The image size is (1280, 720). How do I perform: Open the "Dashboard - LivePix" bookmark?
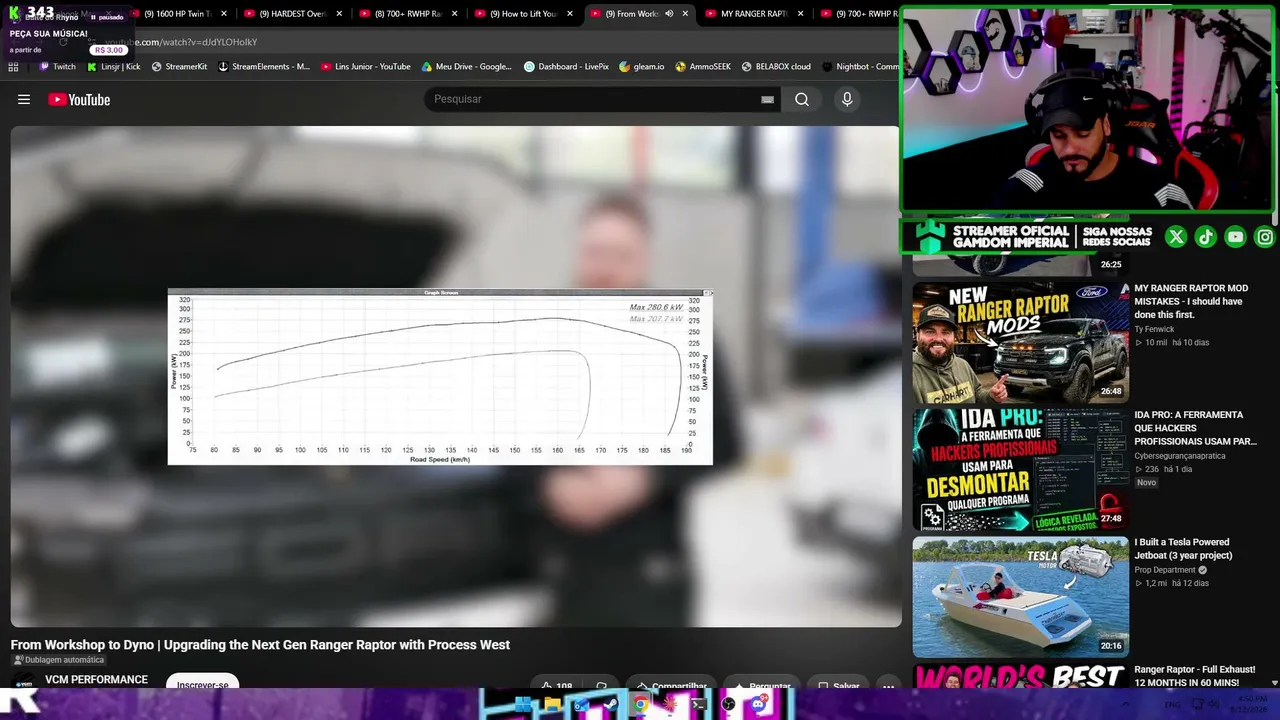pos(566,67)
